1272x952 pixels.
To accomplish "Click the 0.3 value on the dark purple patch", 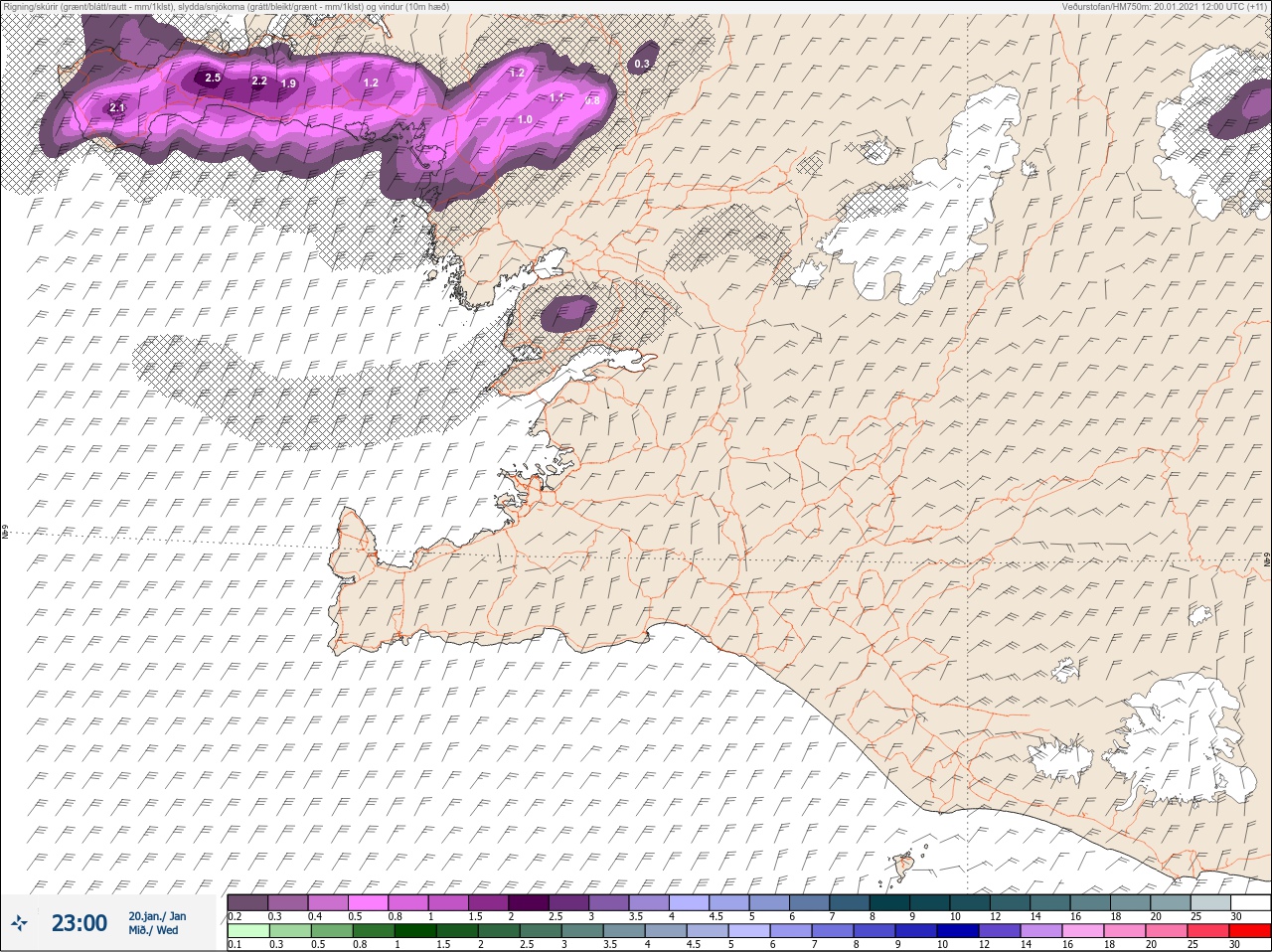I will [x=642, y=64].
